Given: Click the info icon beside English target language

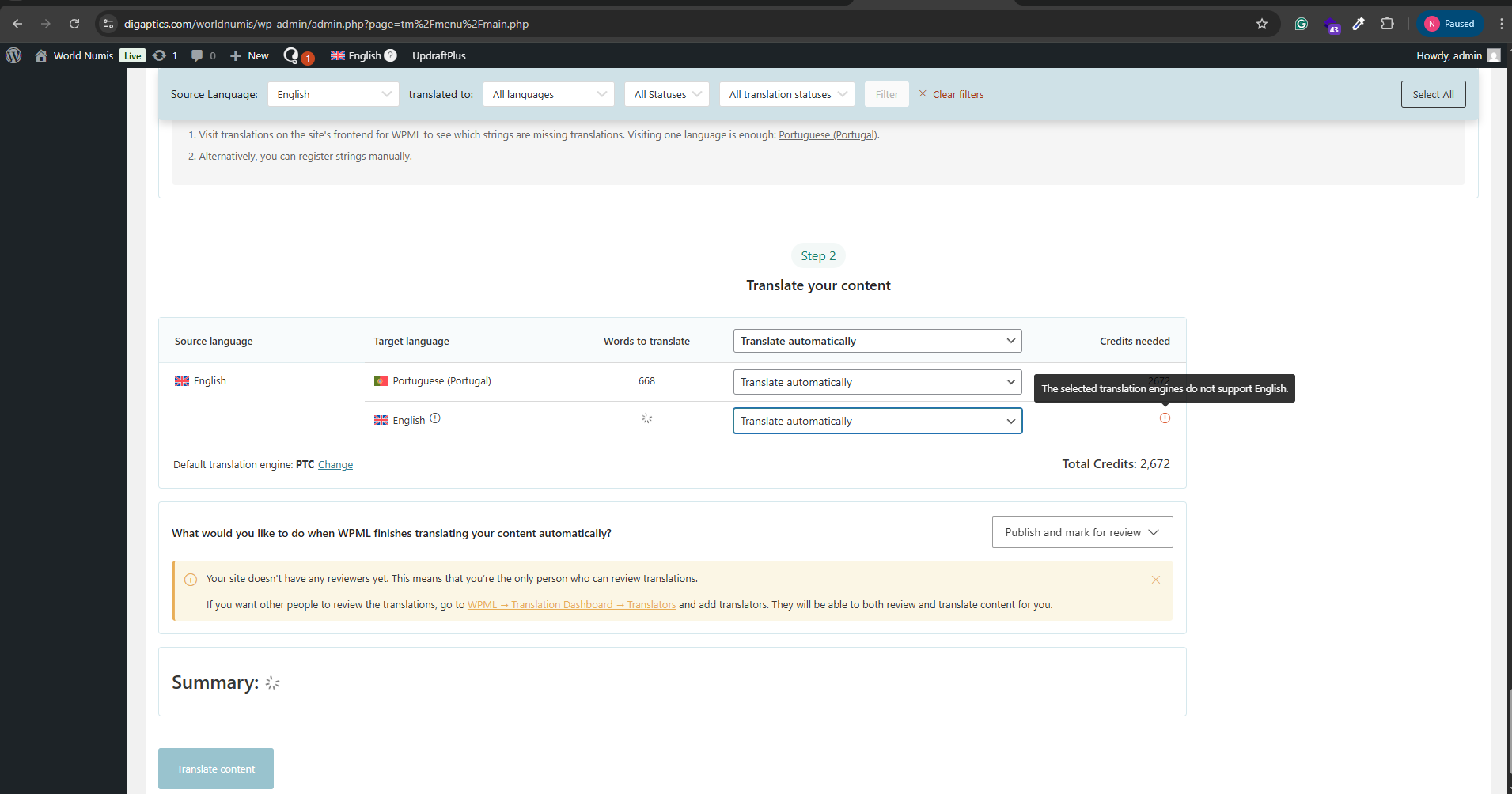Looking at the screenshot, I should [435, 419].
